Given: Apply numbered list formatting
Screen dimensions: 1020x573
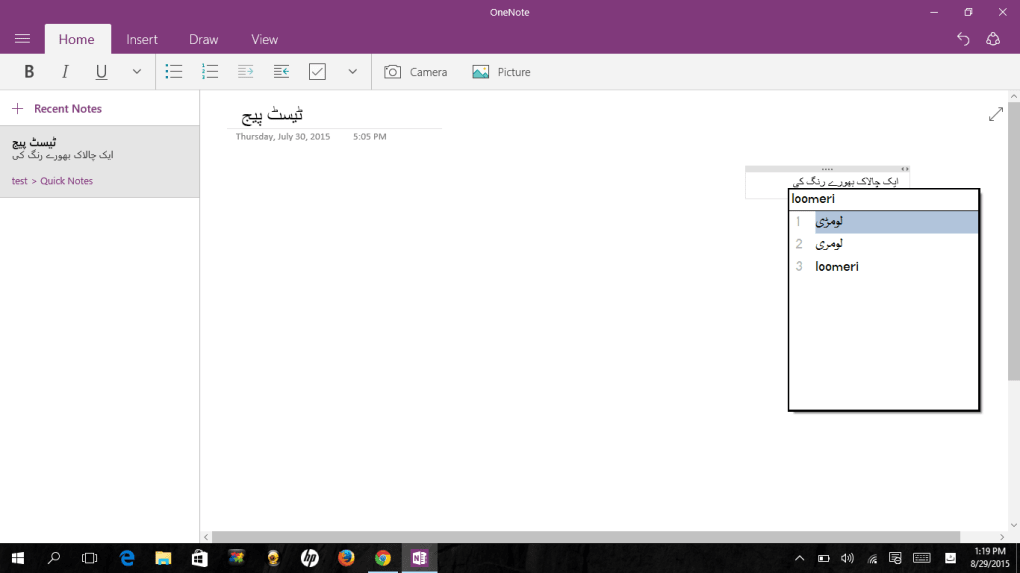Looking at the screenshot, I should coord(210,72).
